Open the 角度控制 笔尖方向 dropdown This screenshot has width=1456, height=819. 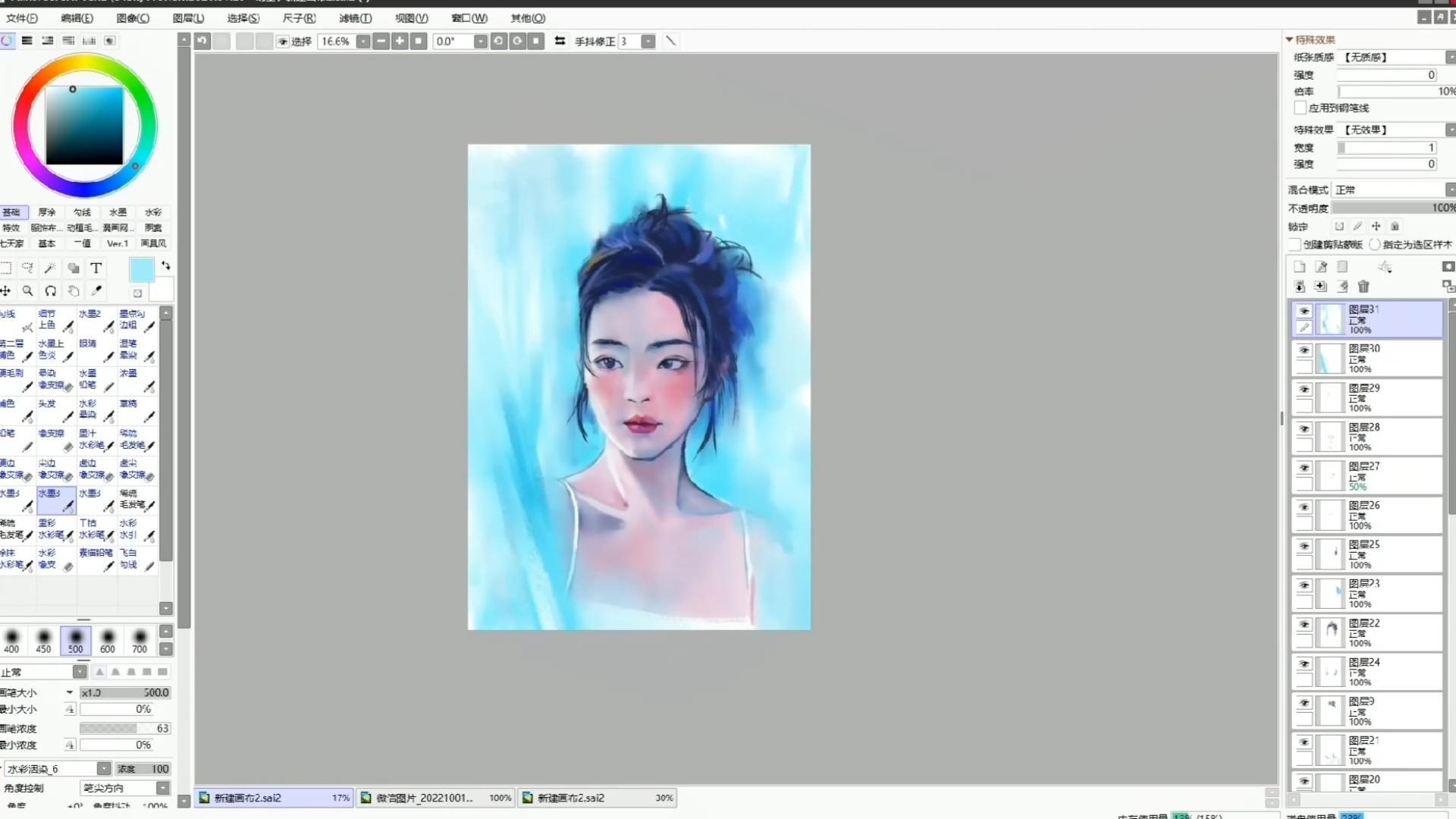(162, 788)
